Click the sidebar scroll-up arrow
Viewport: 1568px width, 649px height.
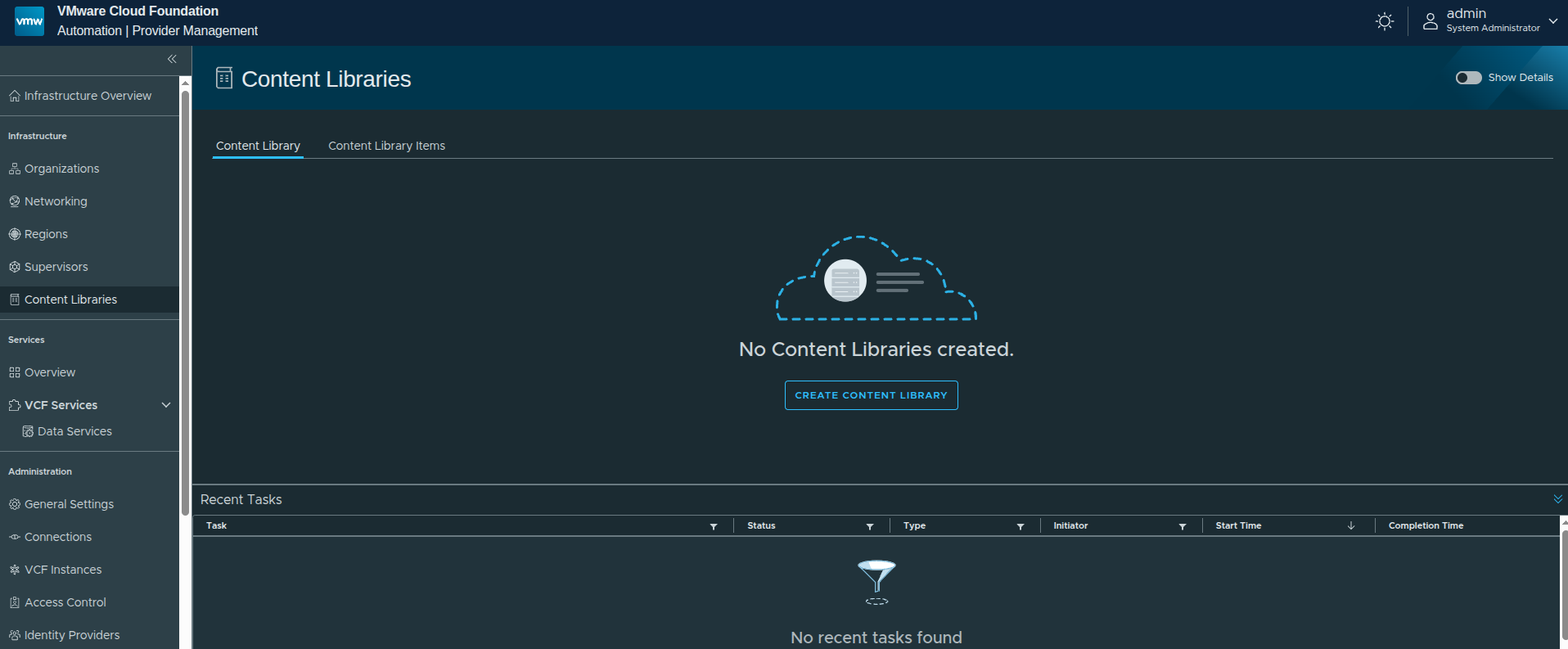click(185, 83)
